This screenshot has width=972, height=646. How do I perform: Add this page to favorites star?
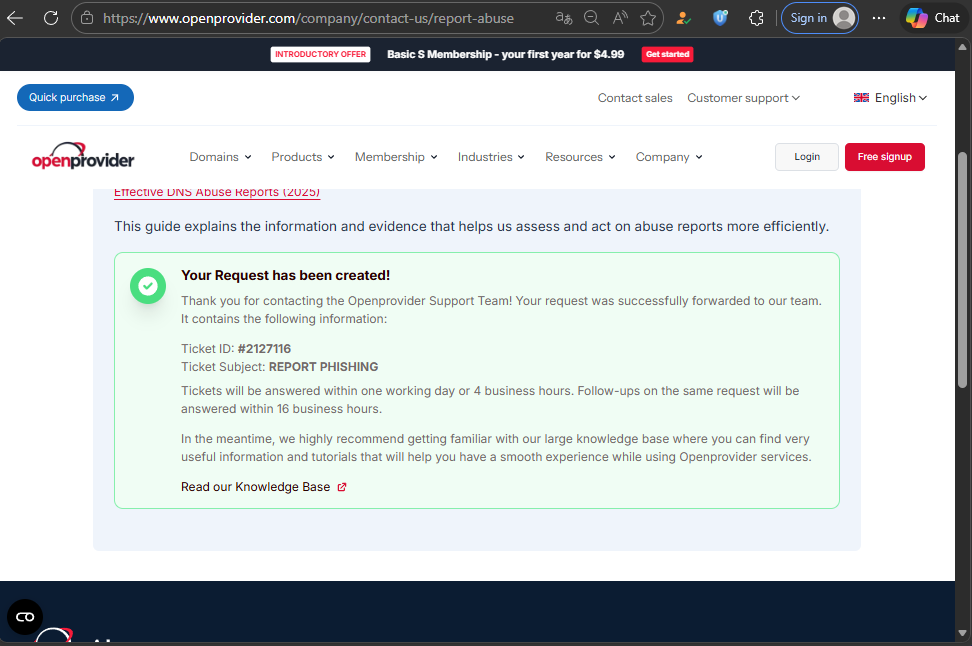point(648,18)
